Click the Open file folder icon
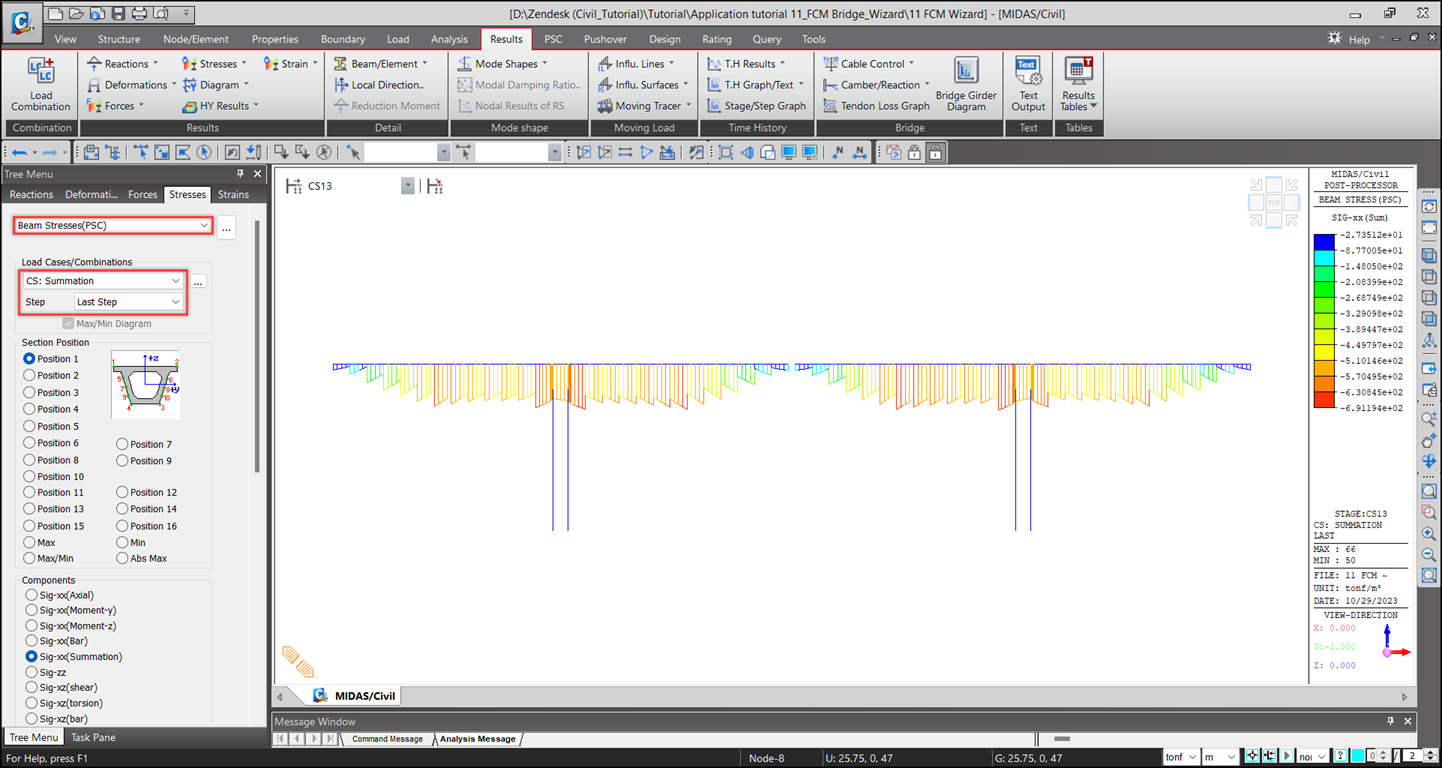 [74, 14]
